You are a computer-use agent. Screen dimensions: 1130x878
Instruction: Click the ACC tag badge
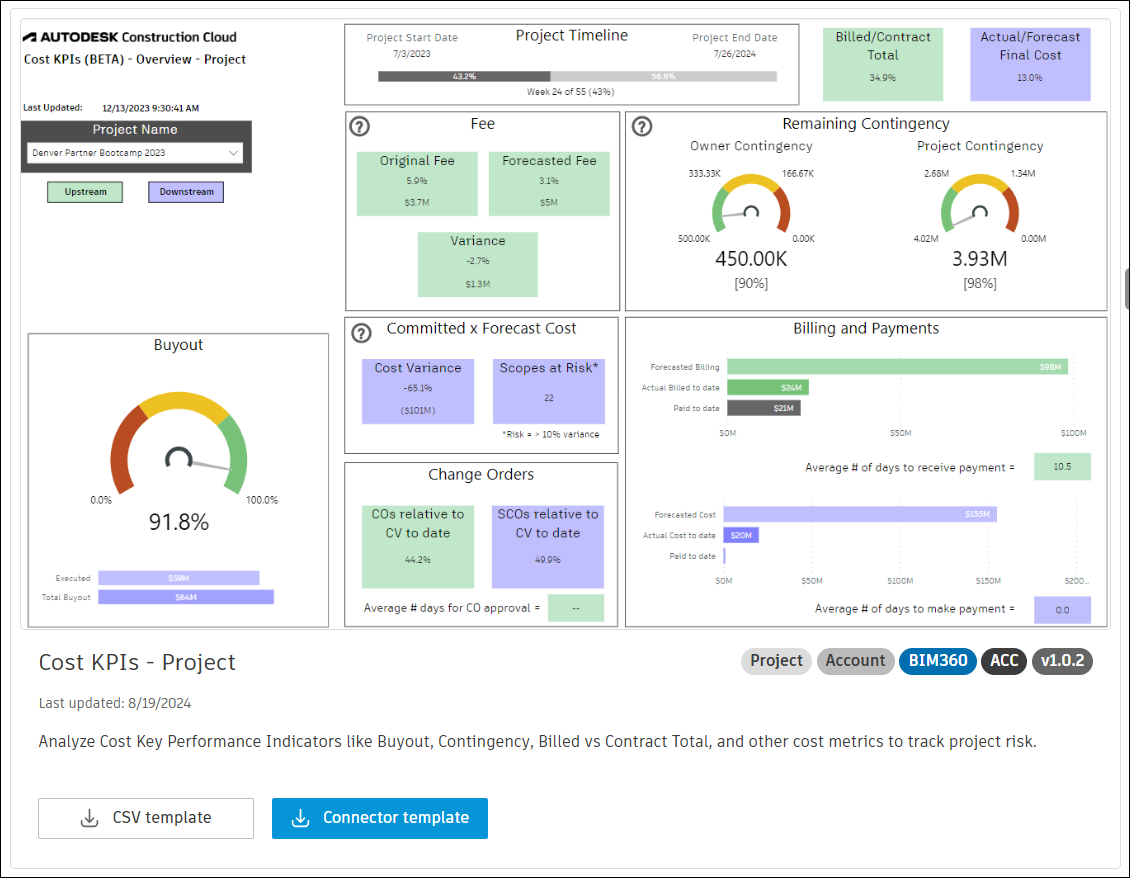click(1004, 661)
